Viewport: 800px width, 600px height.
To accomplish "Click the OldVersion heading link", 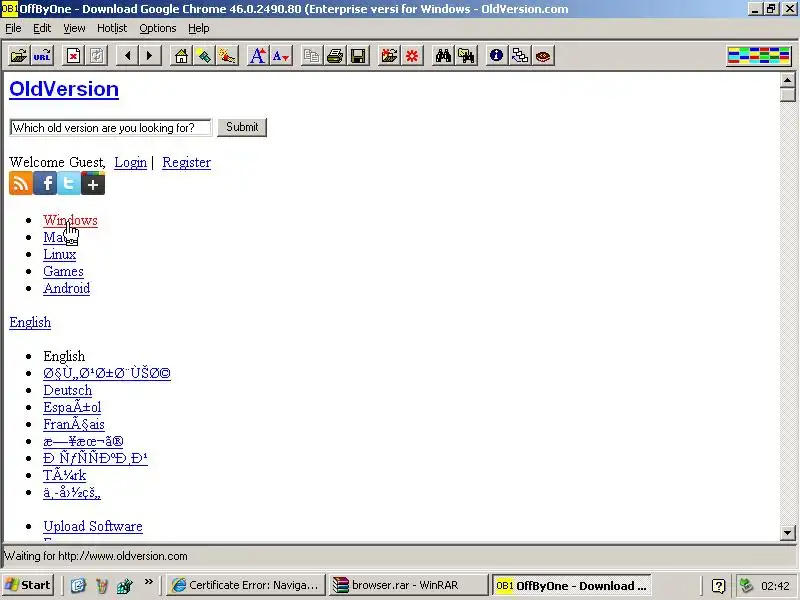I will tap(64, 89).
